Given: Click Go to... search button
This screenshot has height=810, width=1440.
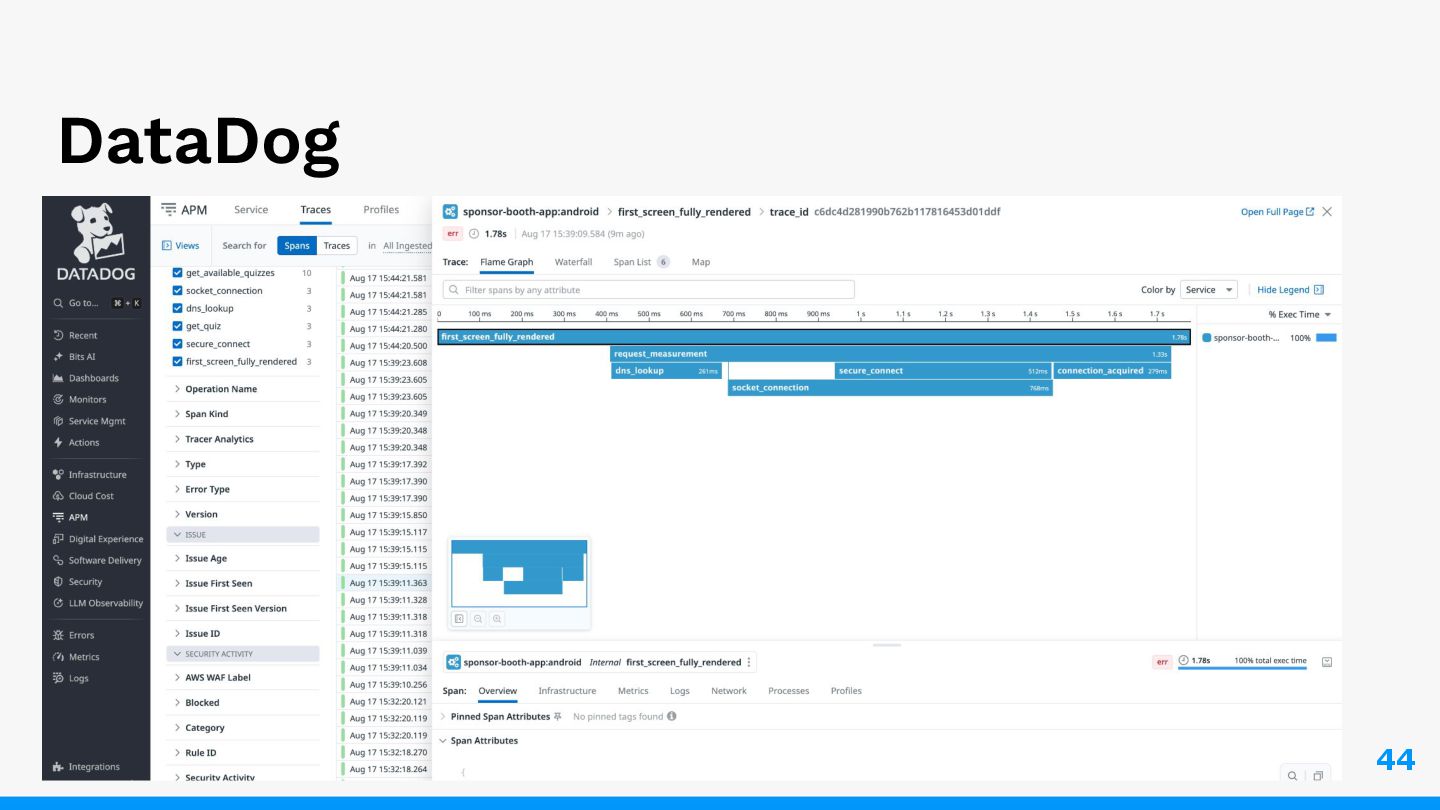Looking at the screenshot, I should [96, 303].
